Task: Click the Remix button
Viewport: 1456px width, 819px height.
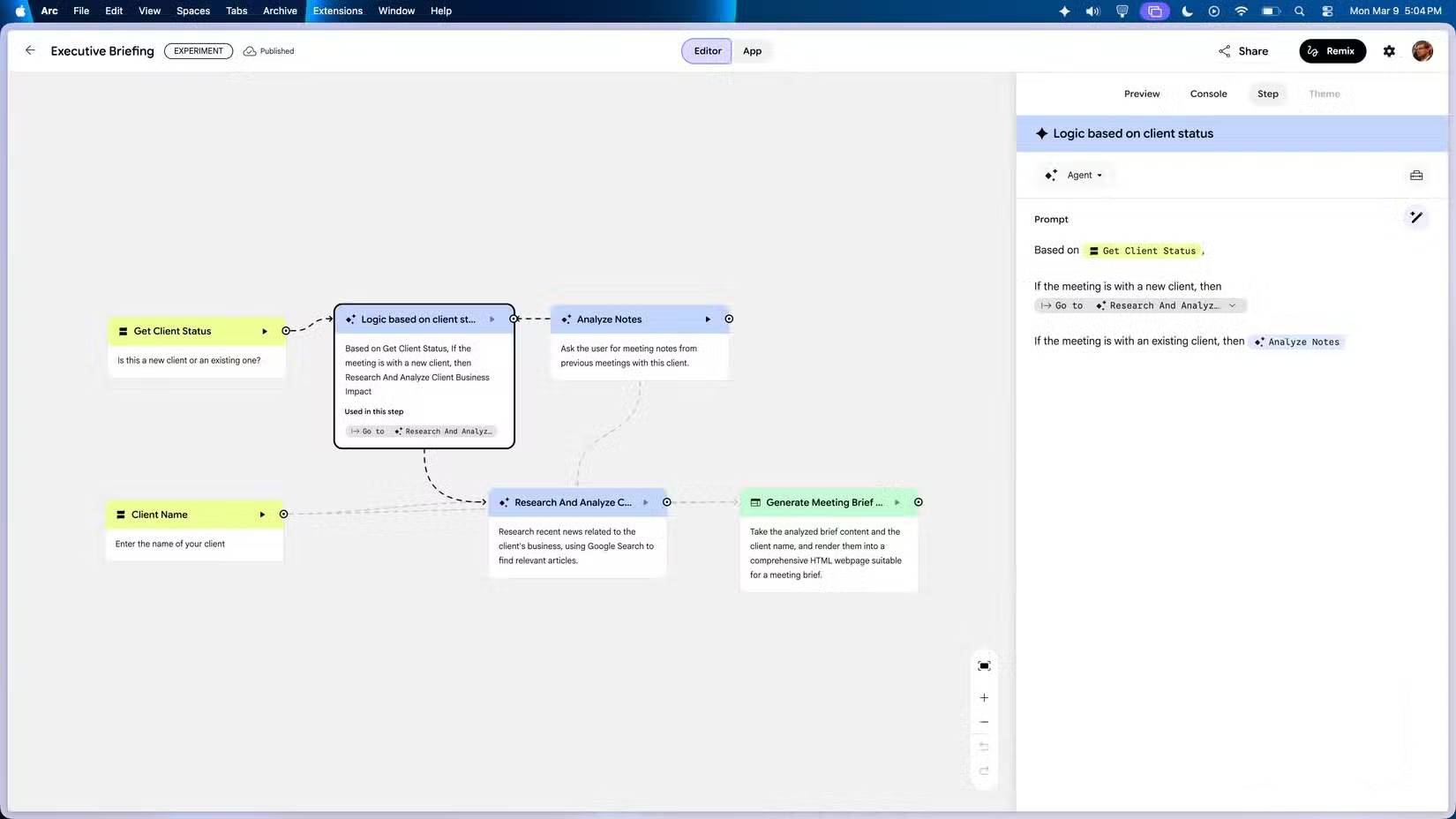Action: coord(1332,51)
